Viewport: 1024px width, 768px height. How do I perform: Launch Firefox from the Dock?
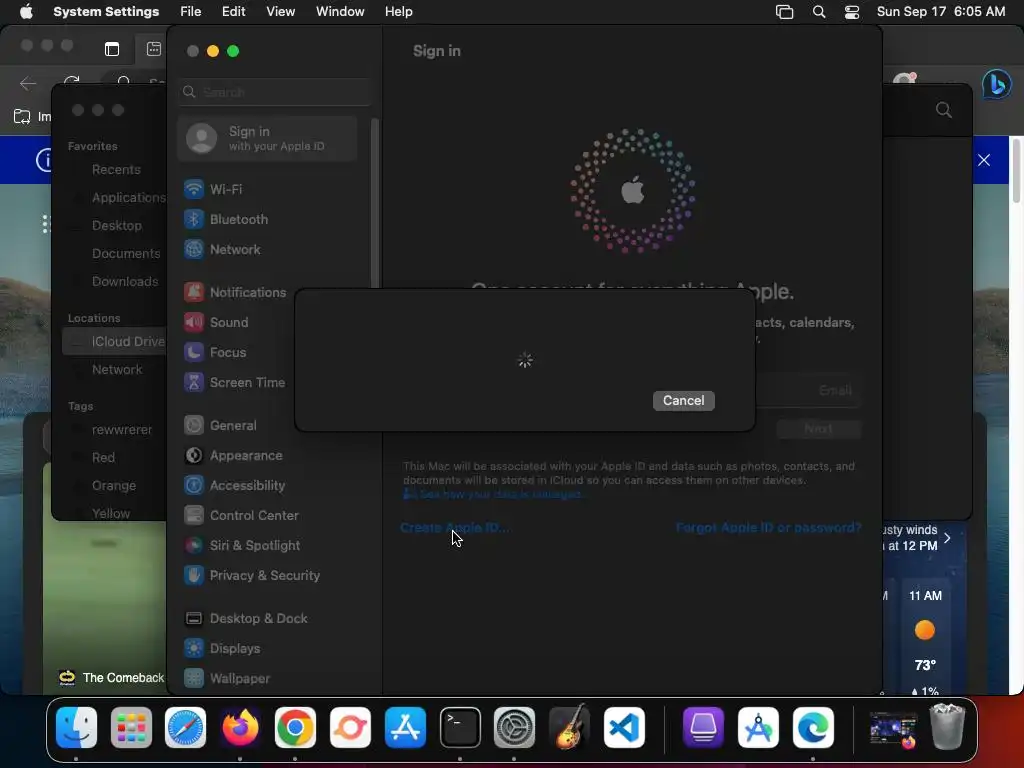240,727
